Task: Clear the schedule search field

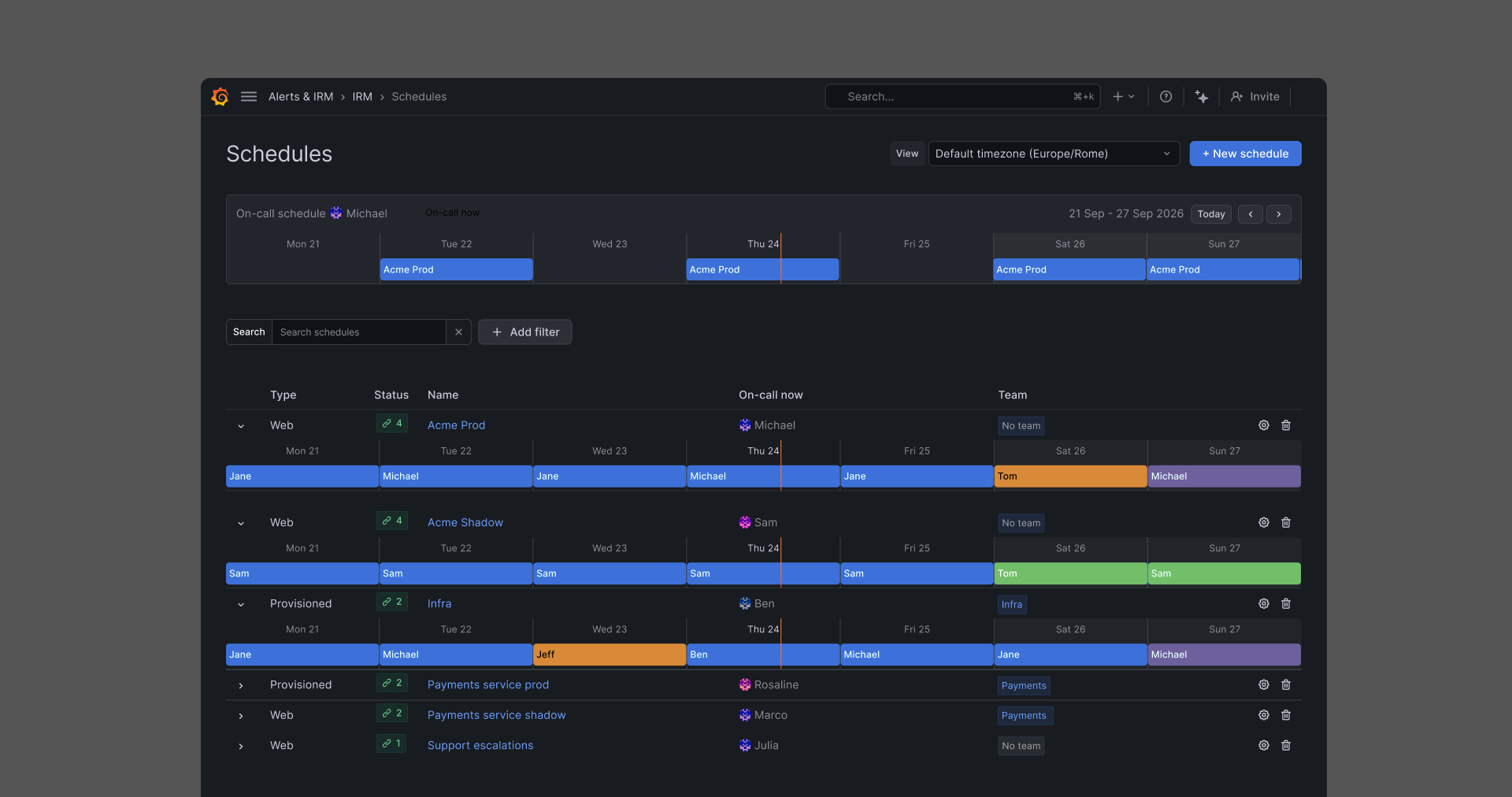Action: pyautogui.click(x=458, y=332)
